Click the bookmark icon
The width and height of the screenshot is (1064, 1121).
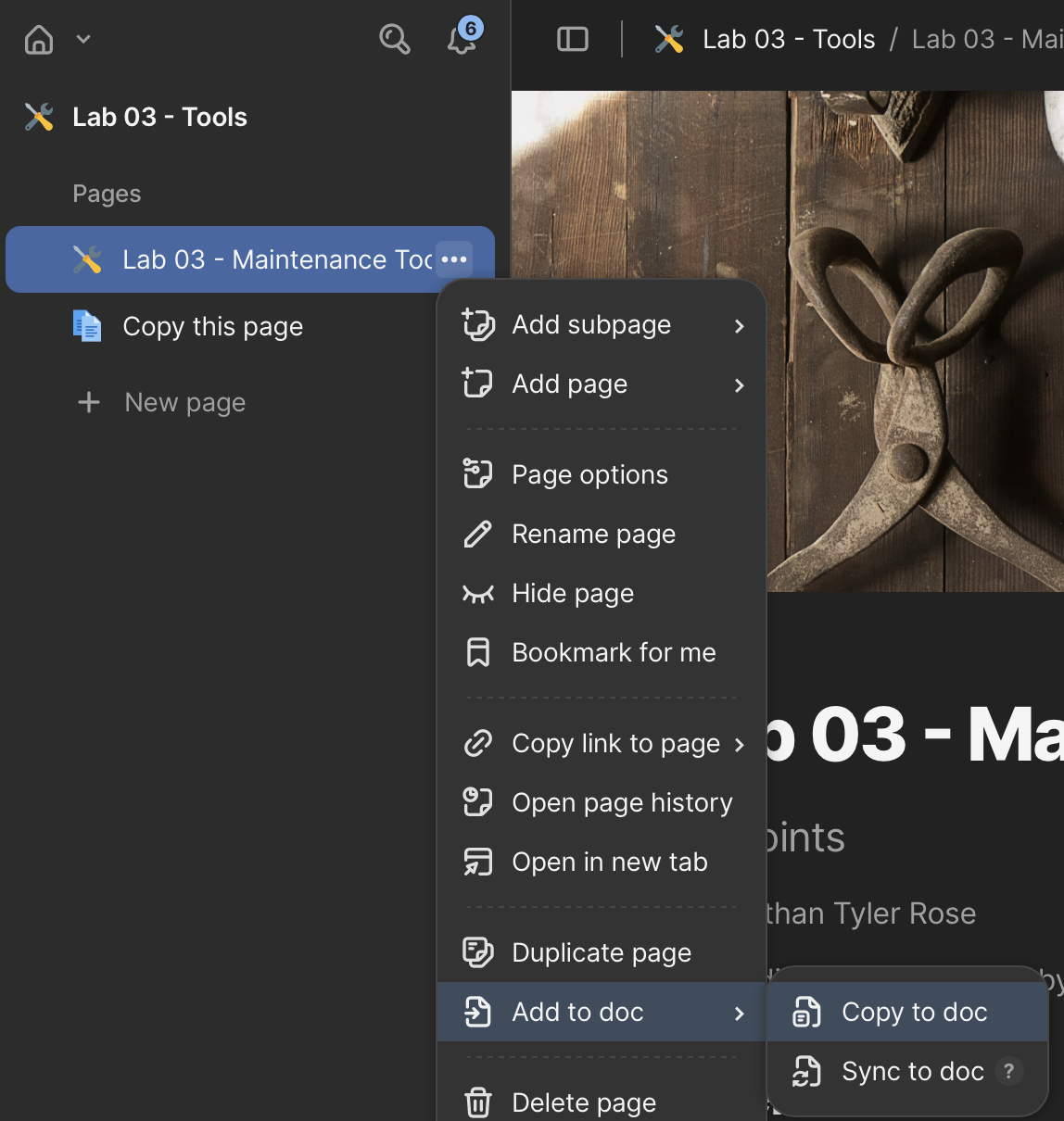tap(478, 652)
